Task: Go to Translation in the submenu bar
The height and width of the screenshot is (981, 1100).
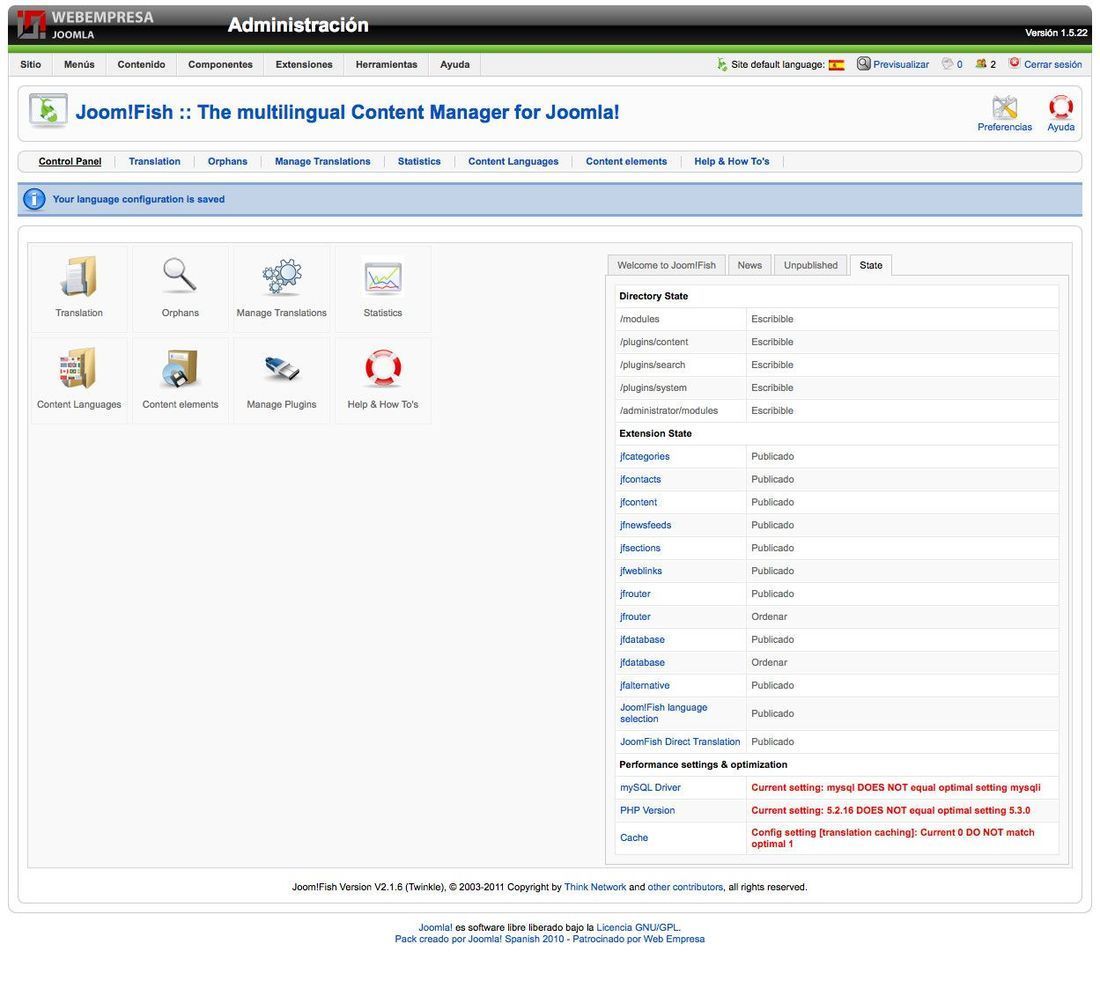Action: (x=154, y=161)
